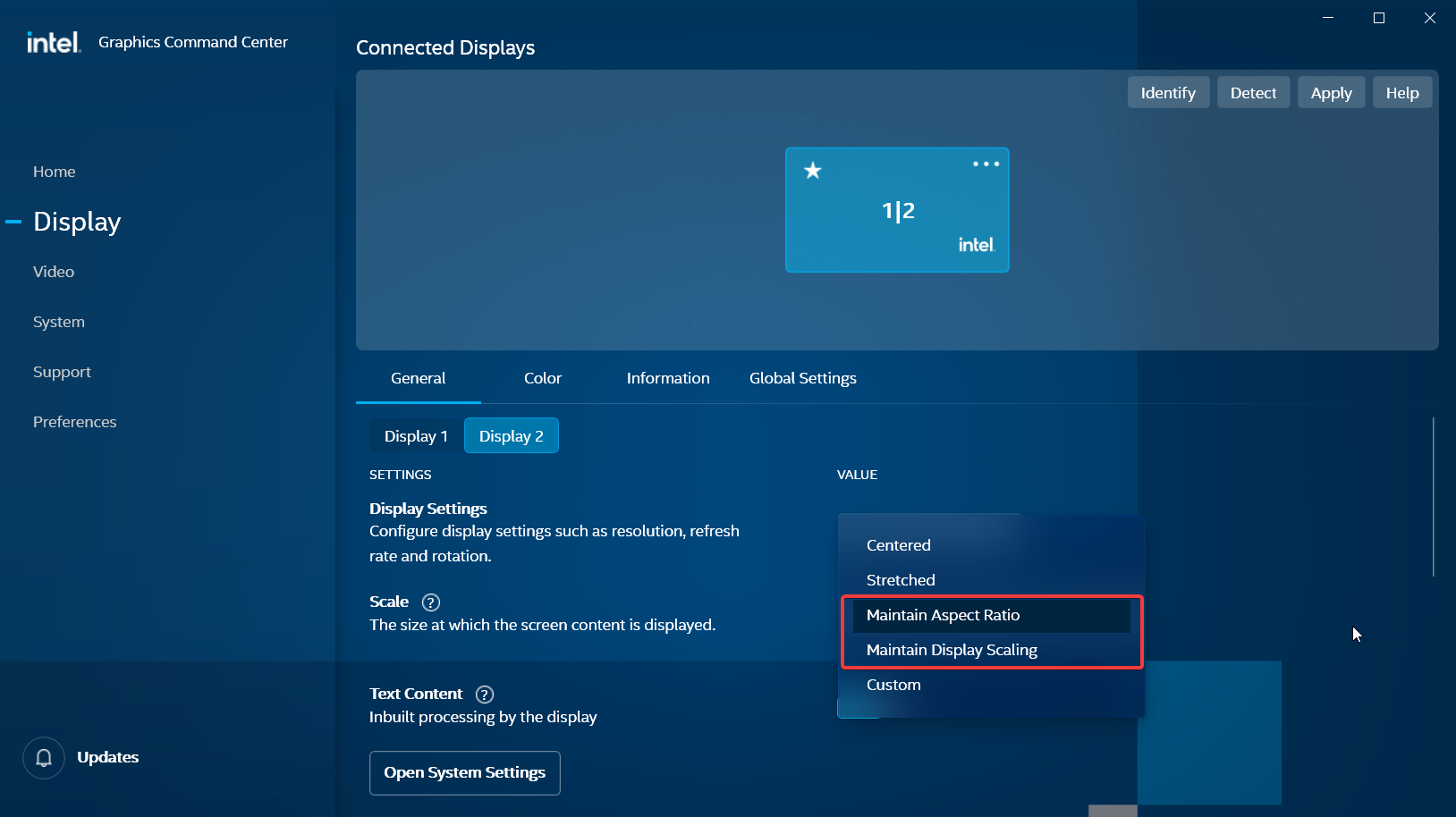Choose Maintain Display Scaling option
The height and width of the screenshot is (817, 1456).
[x=991, y=650]
